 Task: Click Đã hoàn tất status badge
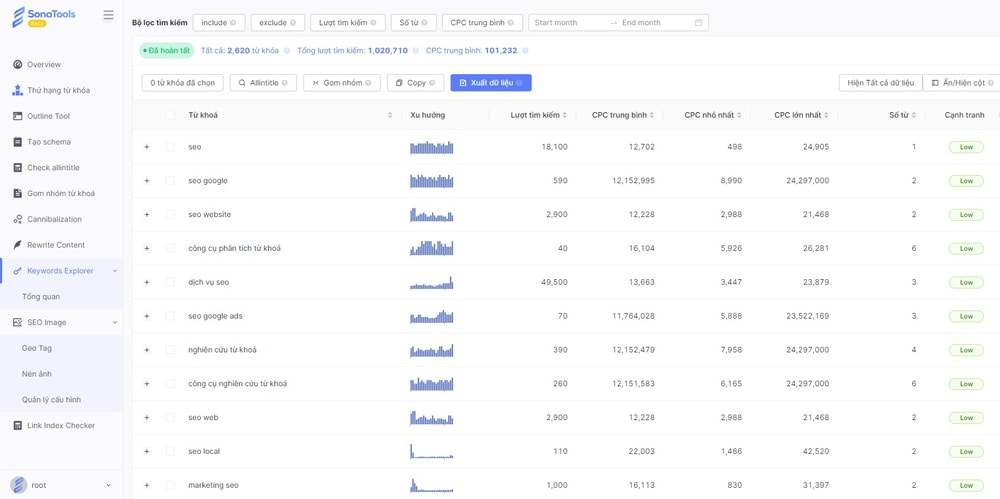click(x=166, y=50)
